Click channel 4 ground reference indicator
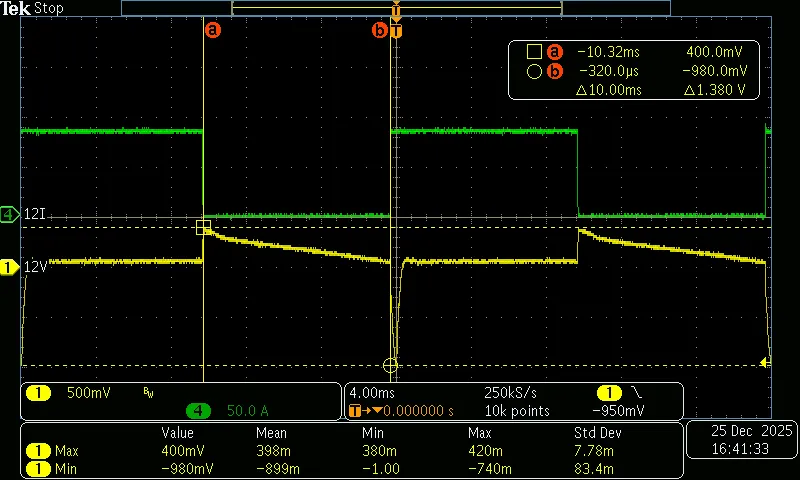This screenshot has height=480, width=800. [x=9, y=215]
